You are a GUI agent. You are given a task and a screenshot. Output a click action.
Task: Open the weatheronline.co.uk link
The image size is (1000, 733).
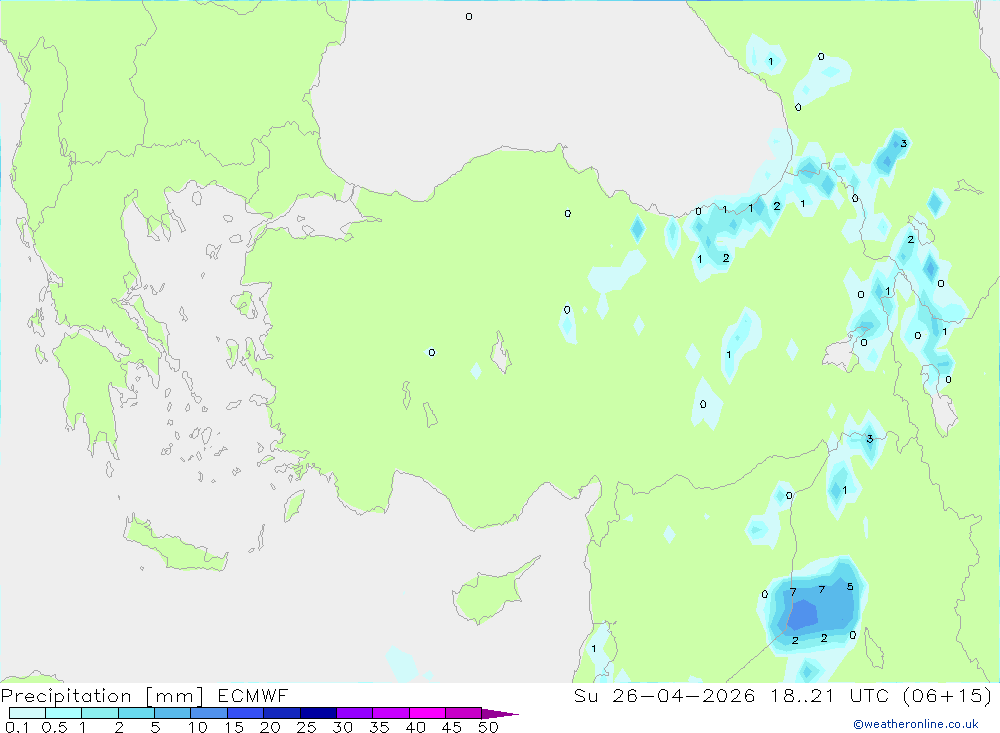pyautogui.click(x=916, y=724)
